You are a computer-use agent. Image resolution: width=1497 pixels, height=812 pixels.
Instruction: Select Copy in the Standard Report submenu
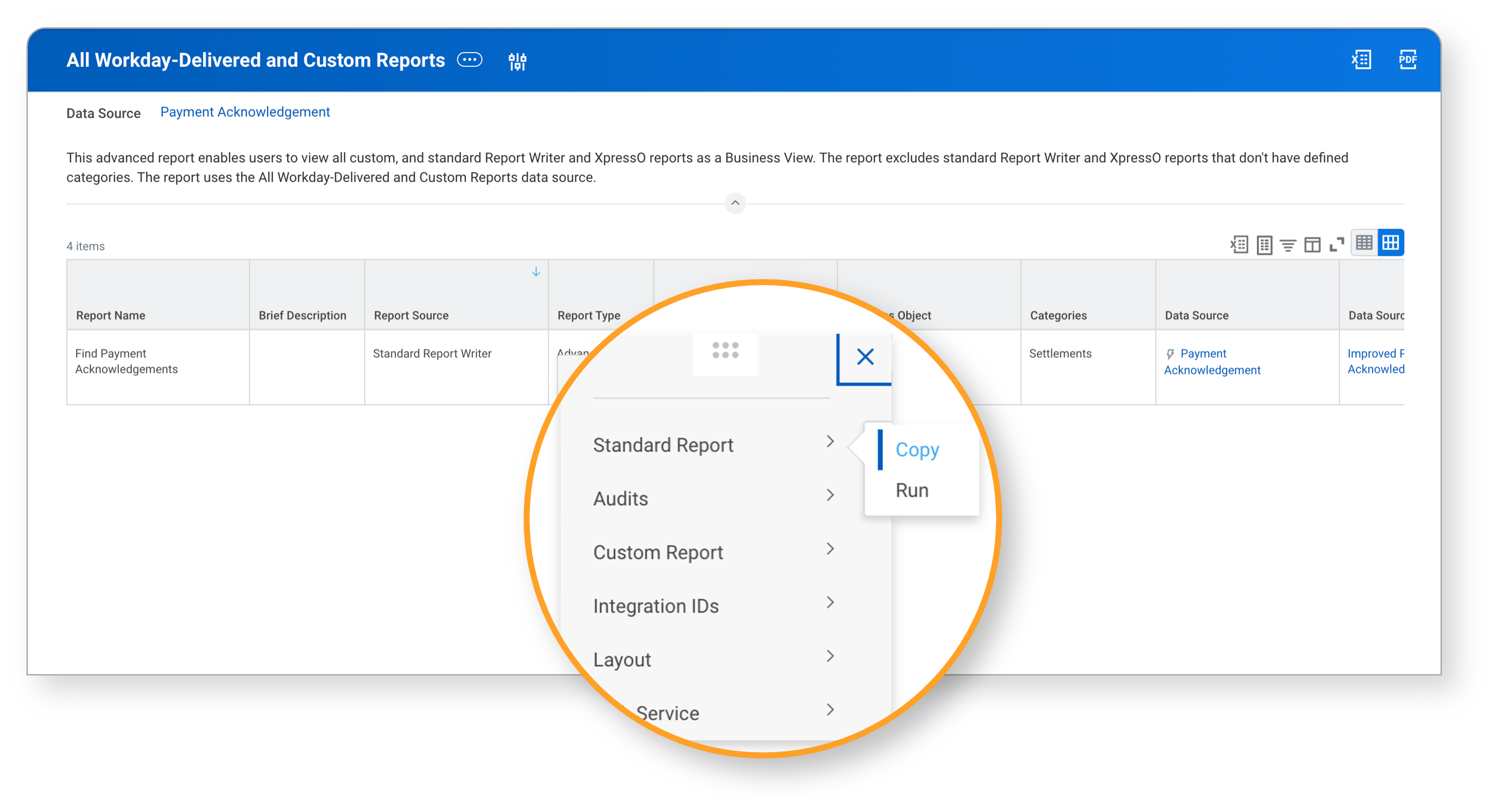[x=917, y=449]
